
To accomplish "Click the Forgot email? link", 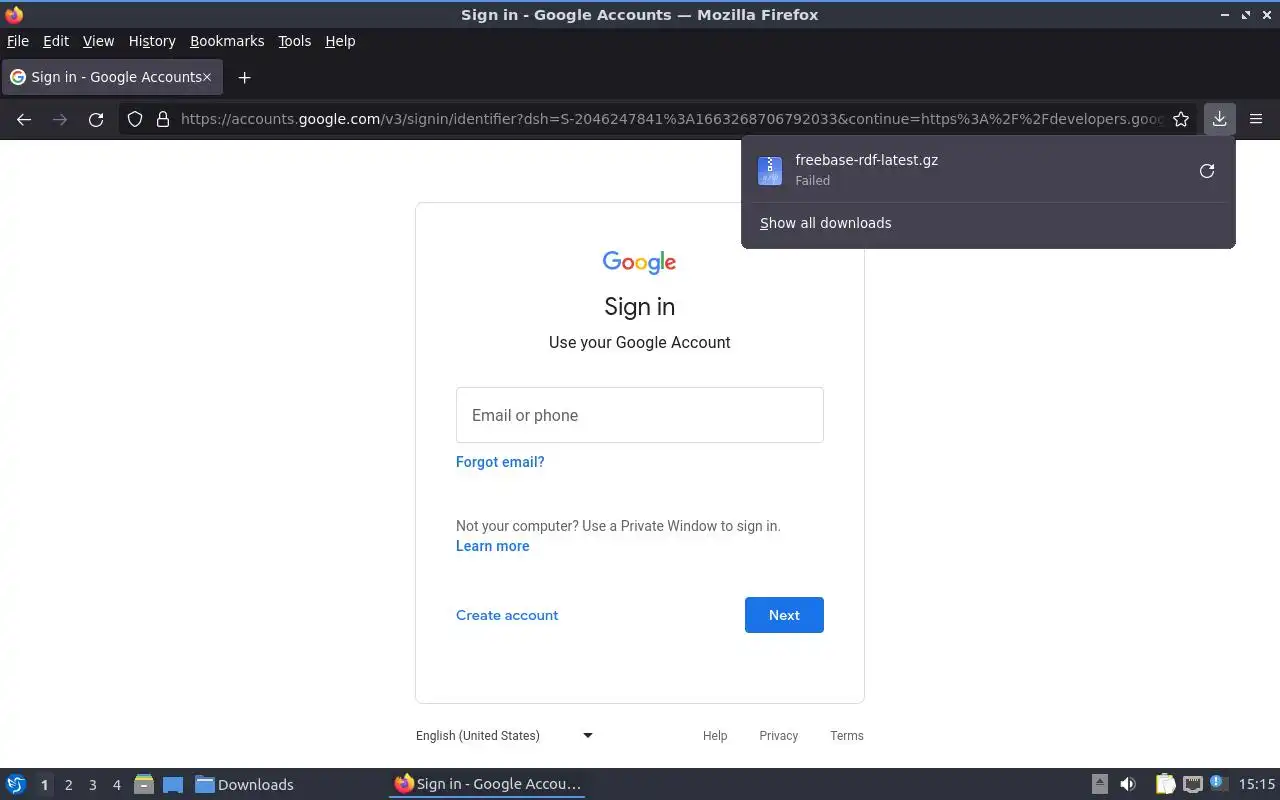I will point(500,462).
